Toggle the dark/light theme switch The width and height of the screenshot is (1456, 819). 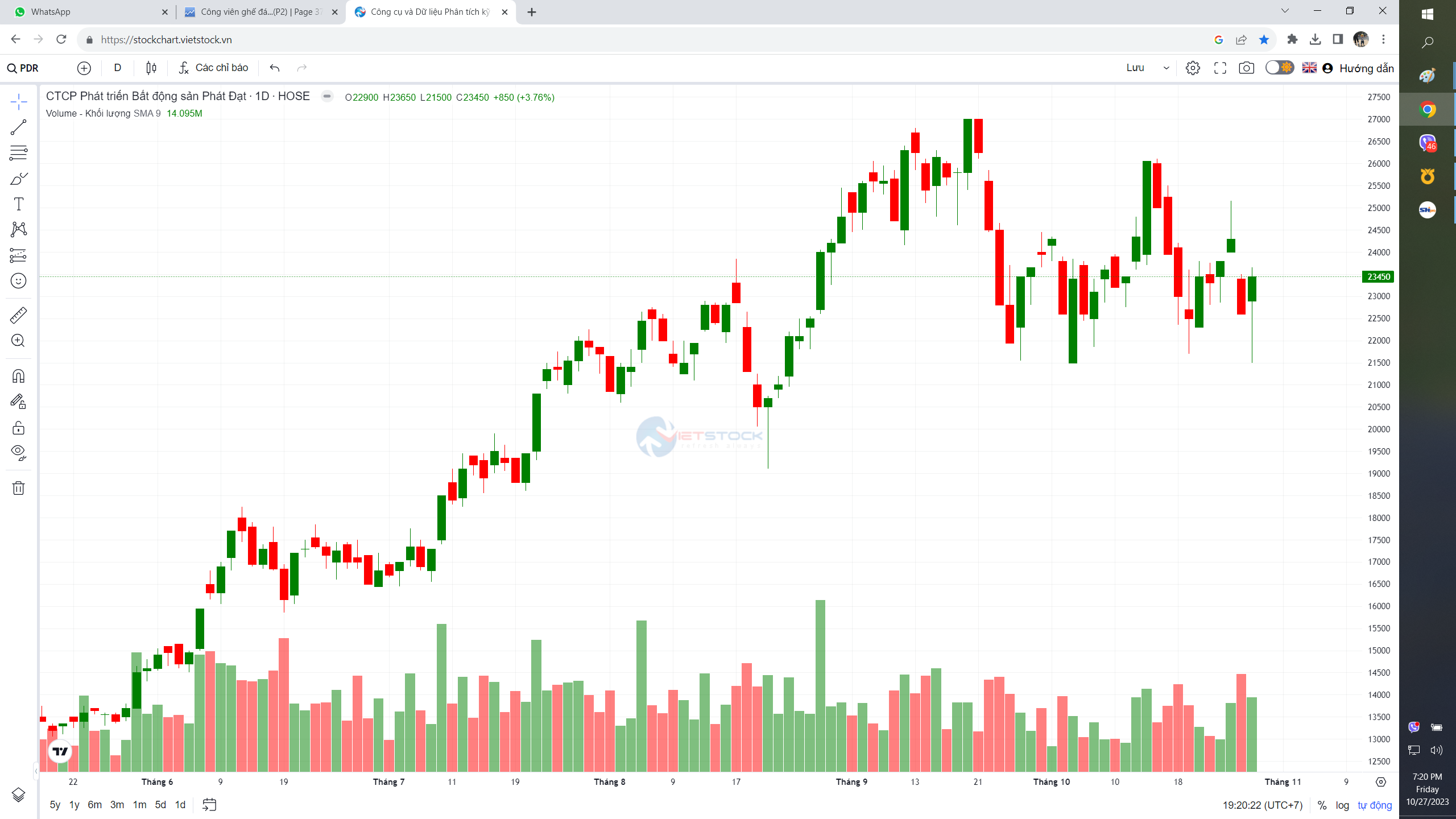1279,68
